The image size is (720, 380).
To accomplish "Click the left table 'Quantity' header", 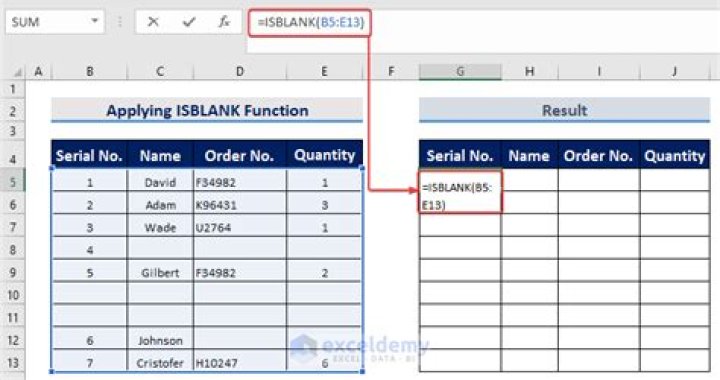I will point(324,156).
